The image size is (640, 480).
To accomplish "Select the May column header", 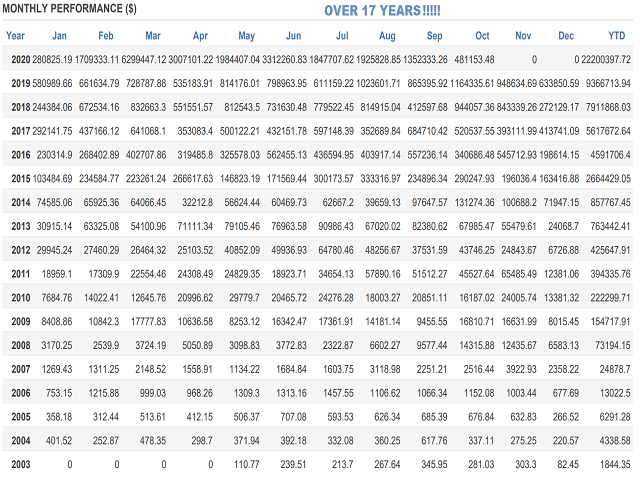I will tap(247, 36).
